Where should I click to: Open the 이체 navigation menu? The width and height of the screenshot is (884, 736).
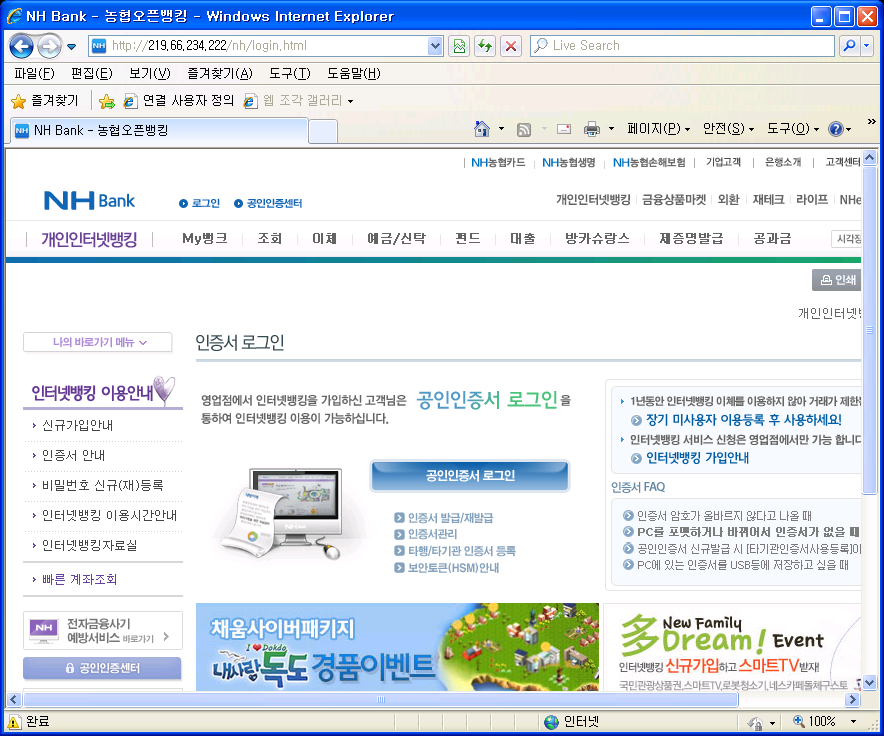tap(324, 239)
